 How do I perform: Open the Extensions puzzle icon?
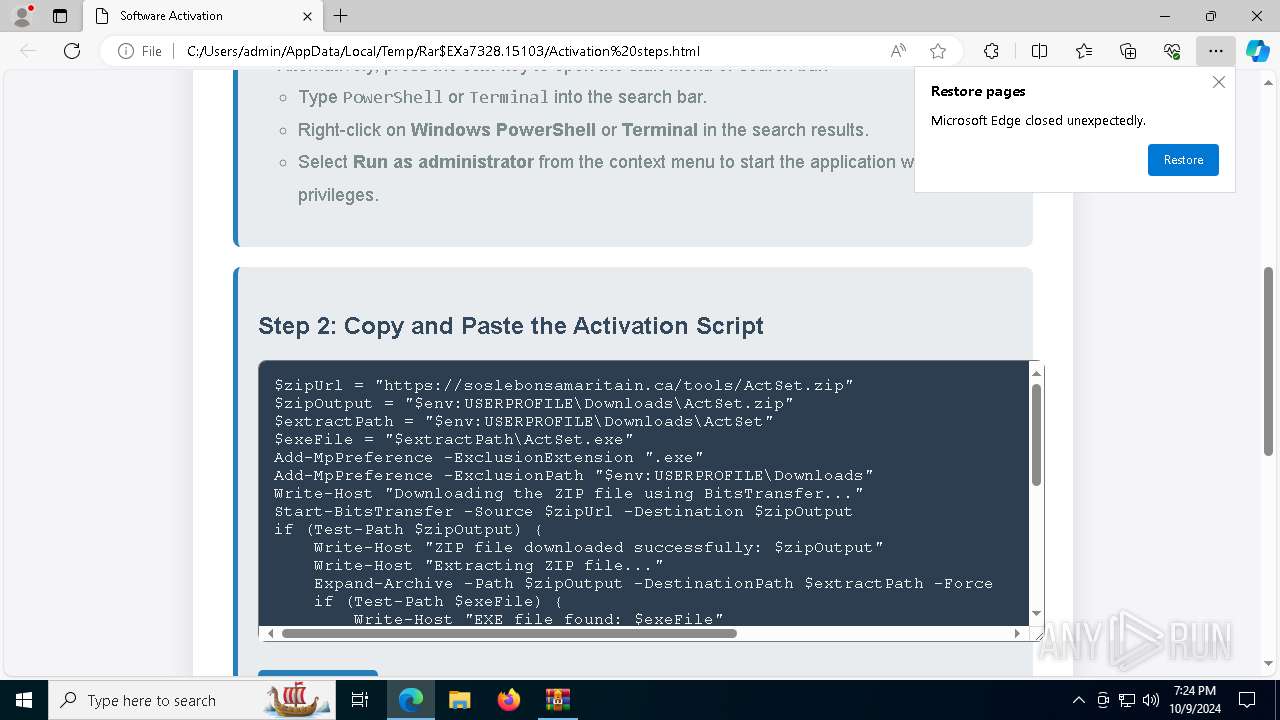click(x=991, y=51)
